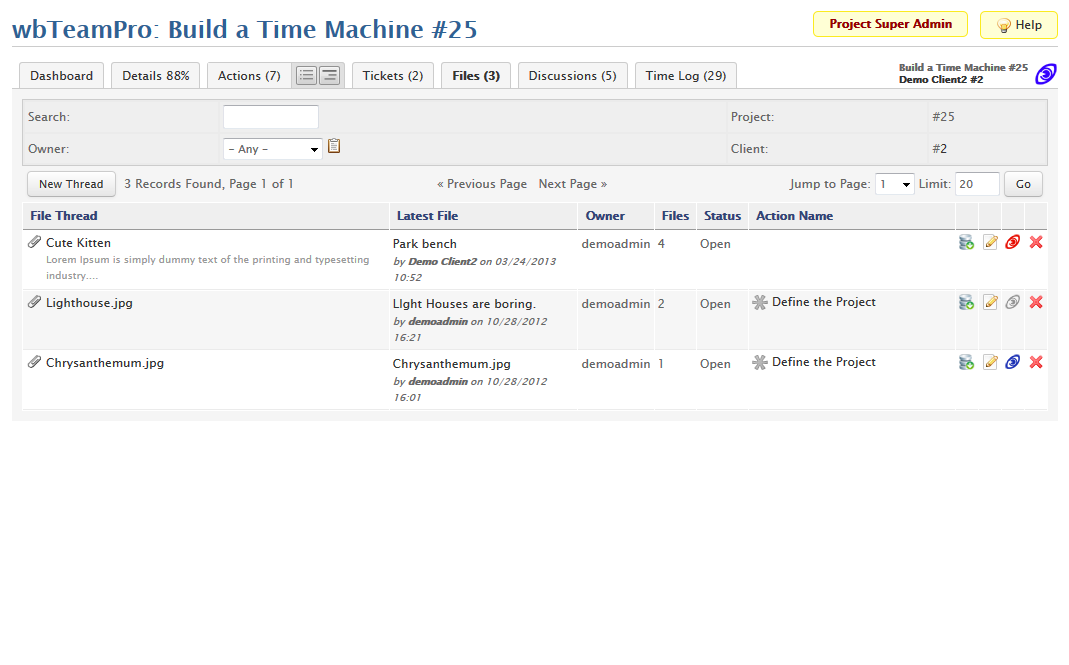
Task: Sort by File Thread column header
Action: [64, 216]
